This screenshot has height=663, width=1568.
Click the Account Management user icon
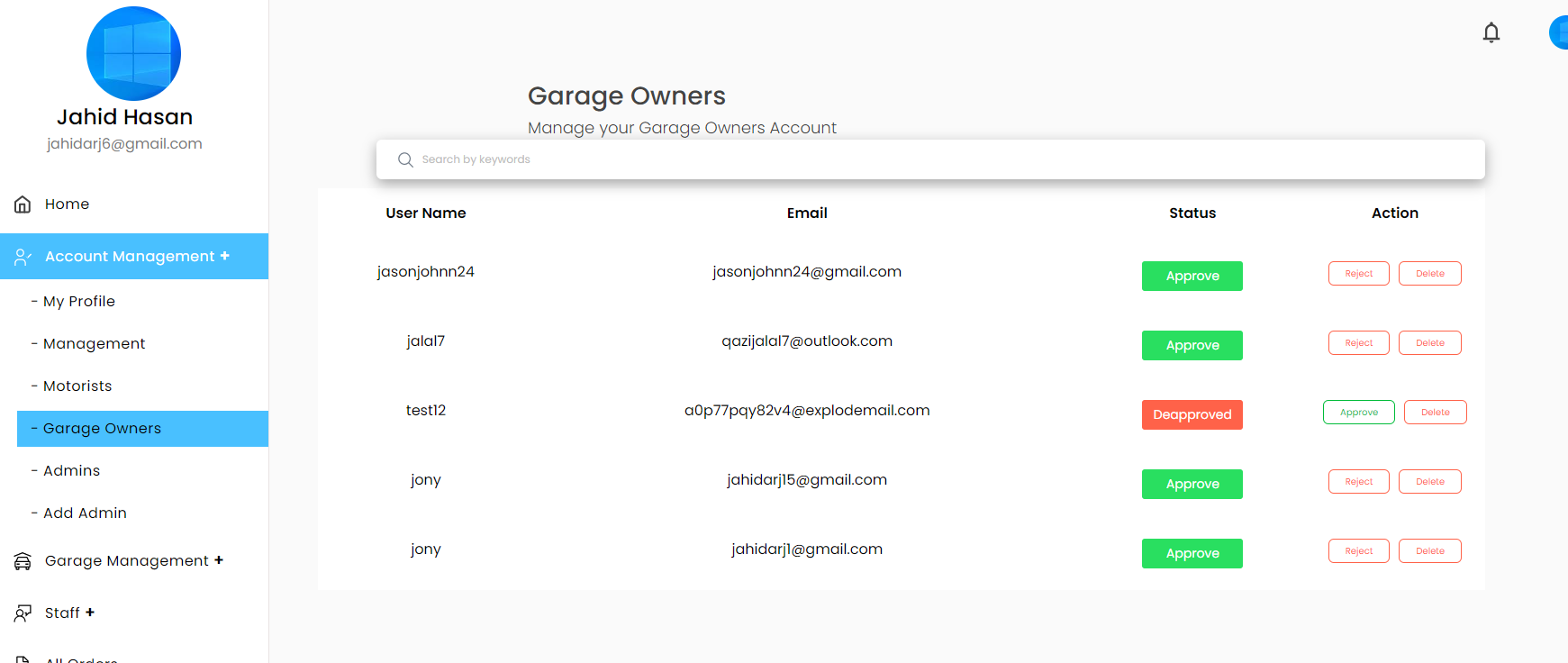[x=23, y=257]
